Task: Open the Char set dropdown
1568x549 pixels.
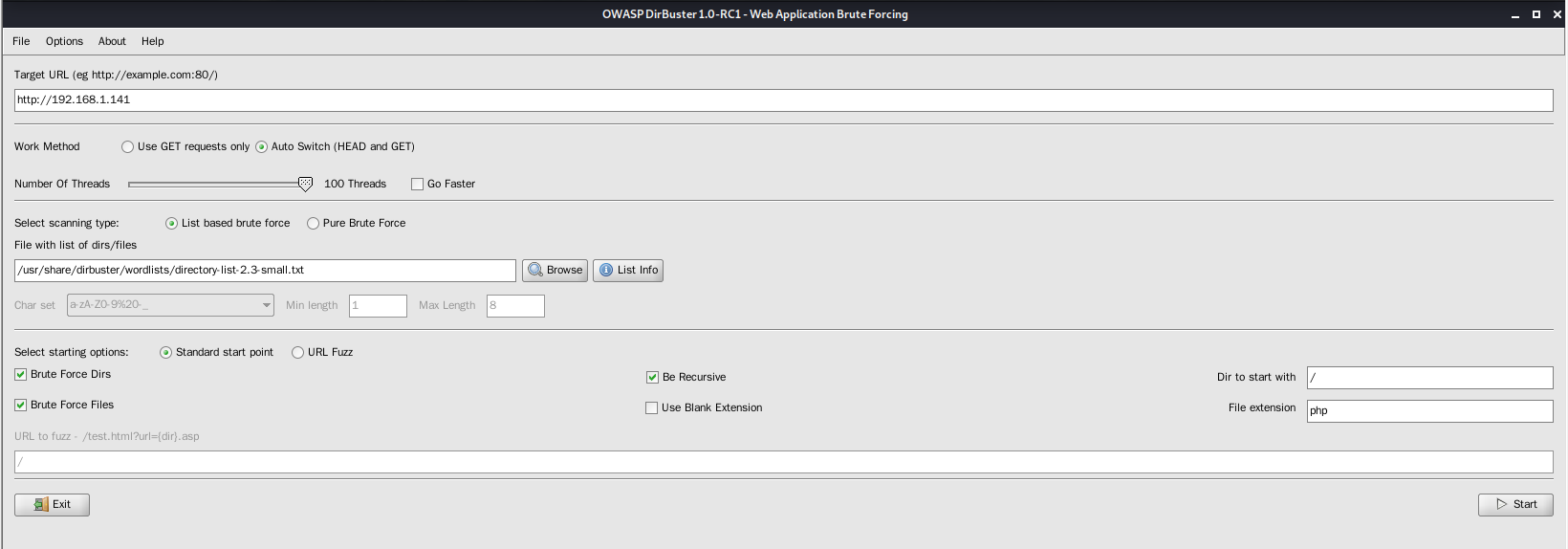Action: pyautogui.click(x=170, y=305)
